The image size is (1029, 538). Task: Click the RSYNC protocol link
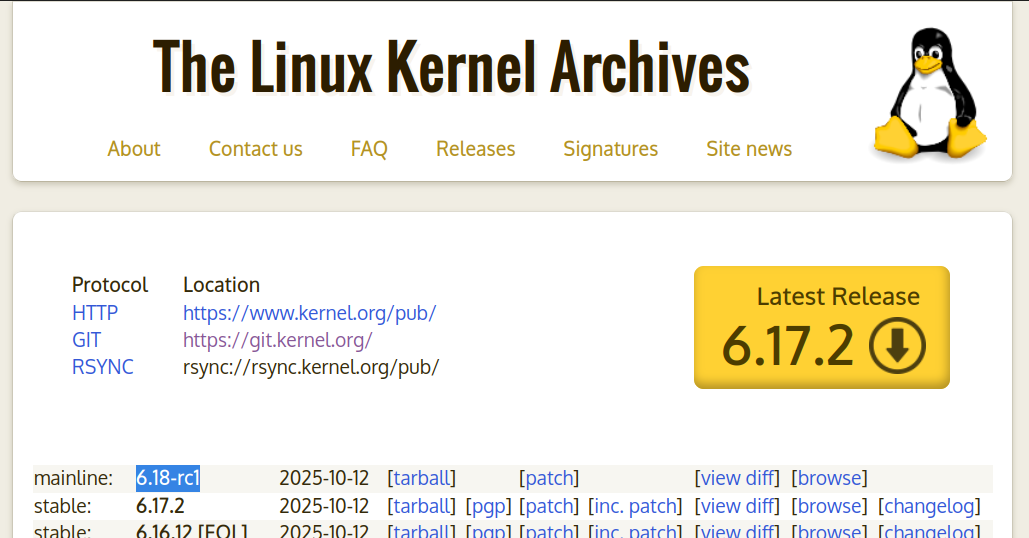102,367
